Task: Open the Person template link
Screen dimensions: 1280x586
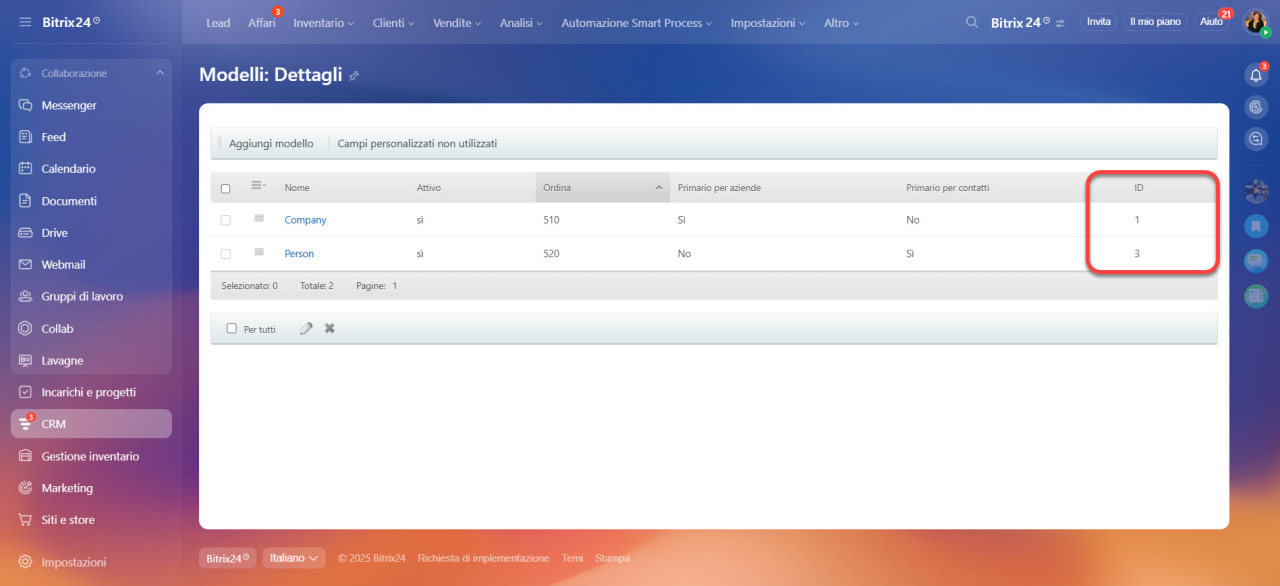Action: coord(299,254)
